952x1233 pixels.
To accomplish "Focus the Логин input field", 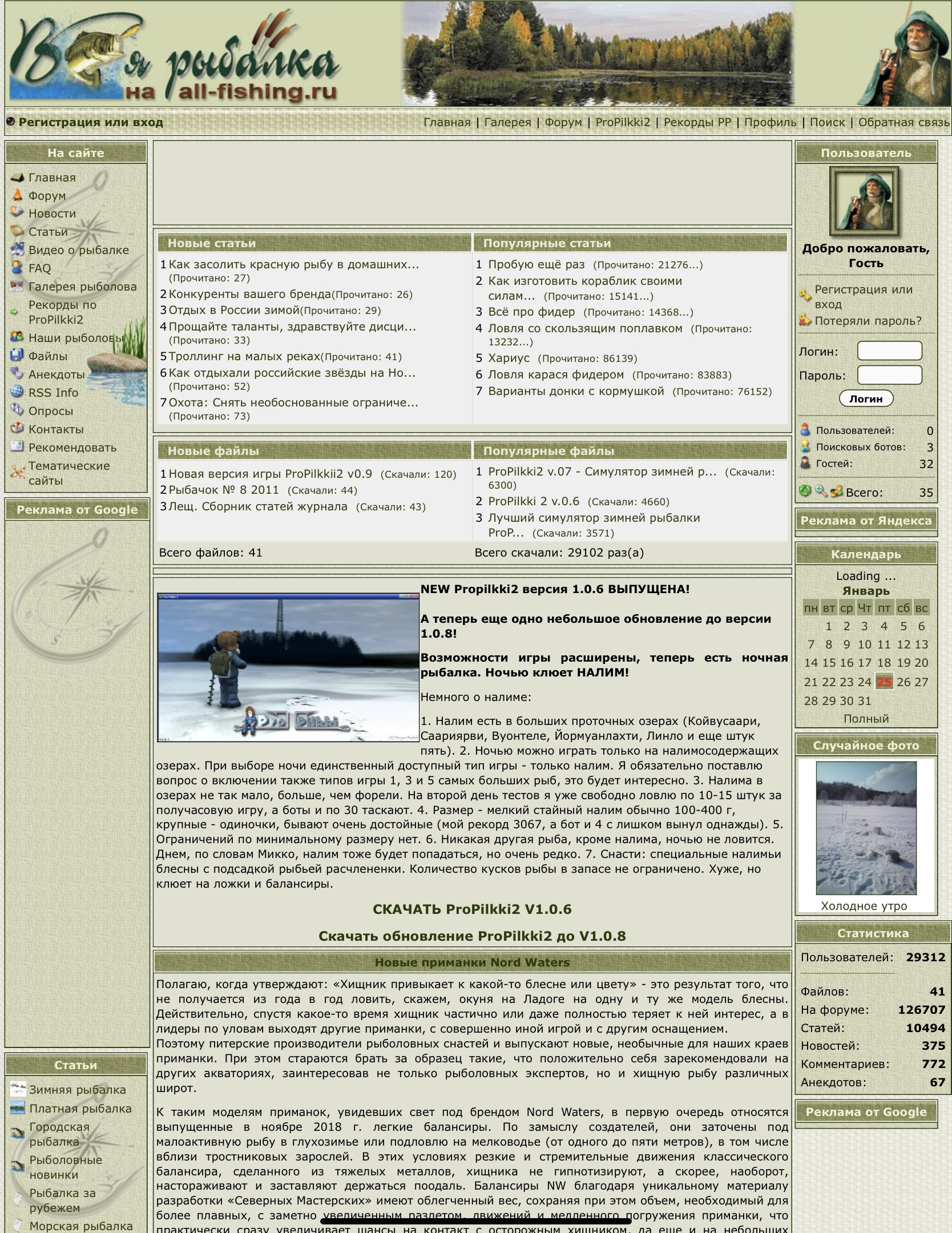I will (889, 350).
